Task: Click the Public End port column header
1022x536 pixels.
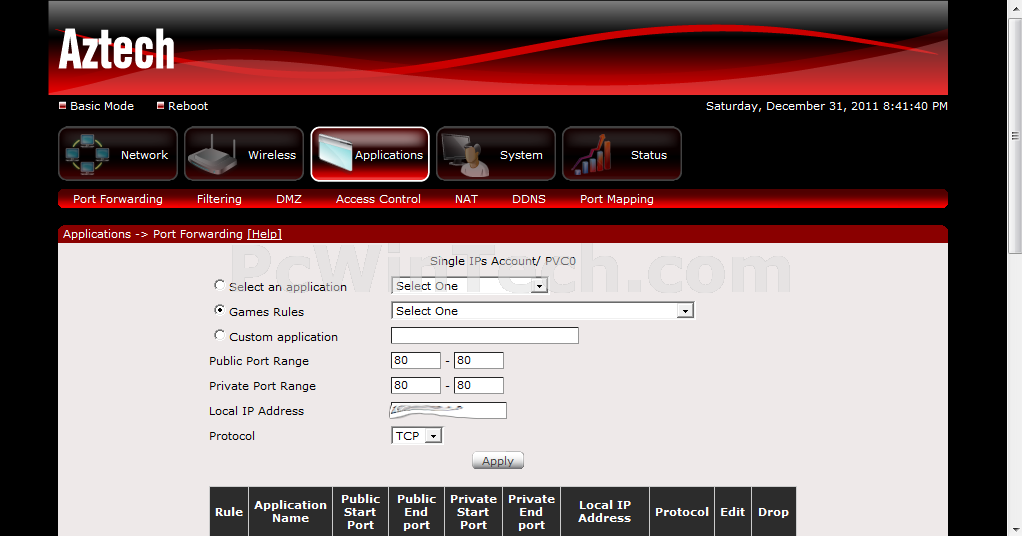Action: point(416,512)
